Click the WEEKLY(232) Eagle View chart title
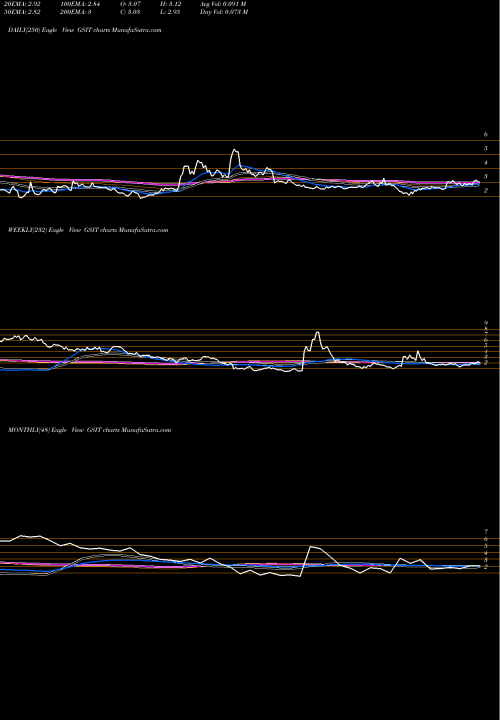This screenshot has height=720, width=500. click(88, 230)
